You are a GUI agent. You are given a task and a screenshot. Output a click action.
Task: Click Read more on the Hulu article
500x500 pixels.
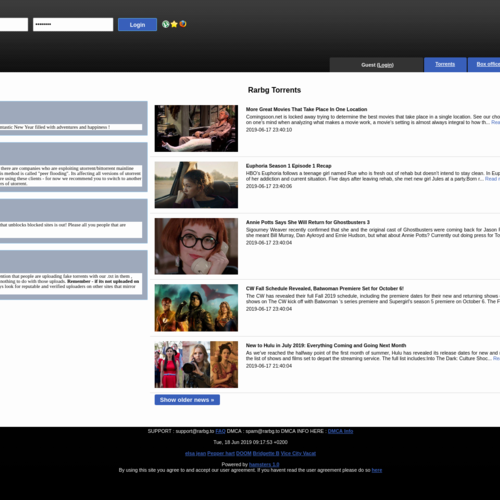496,358
